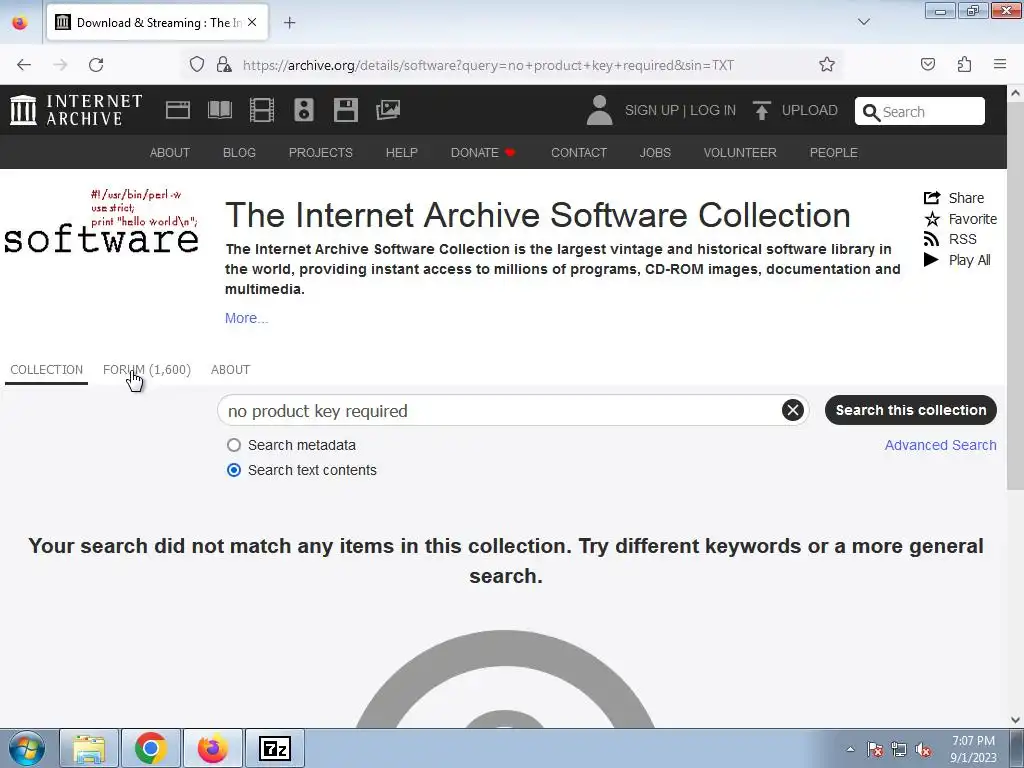Click the SIGN UP link
Image resolution: width=1024 pixels, height=768 pixels.
pos(652,110)
